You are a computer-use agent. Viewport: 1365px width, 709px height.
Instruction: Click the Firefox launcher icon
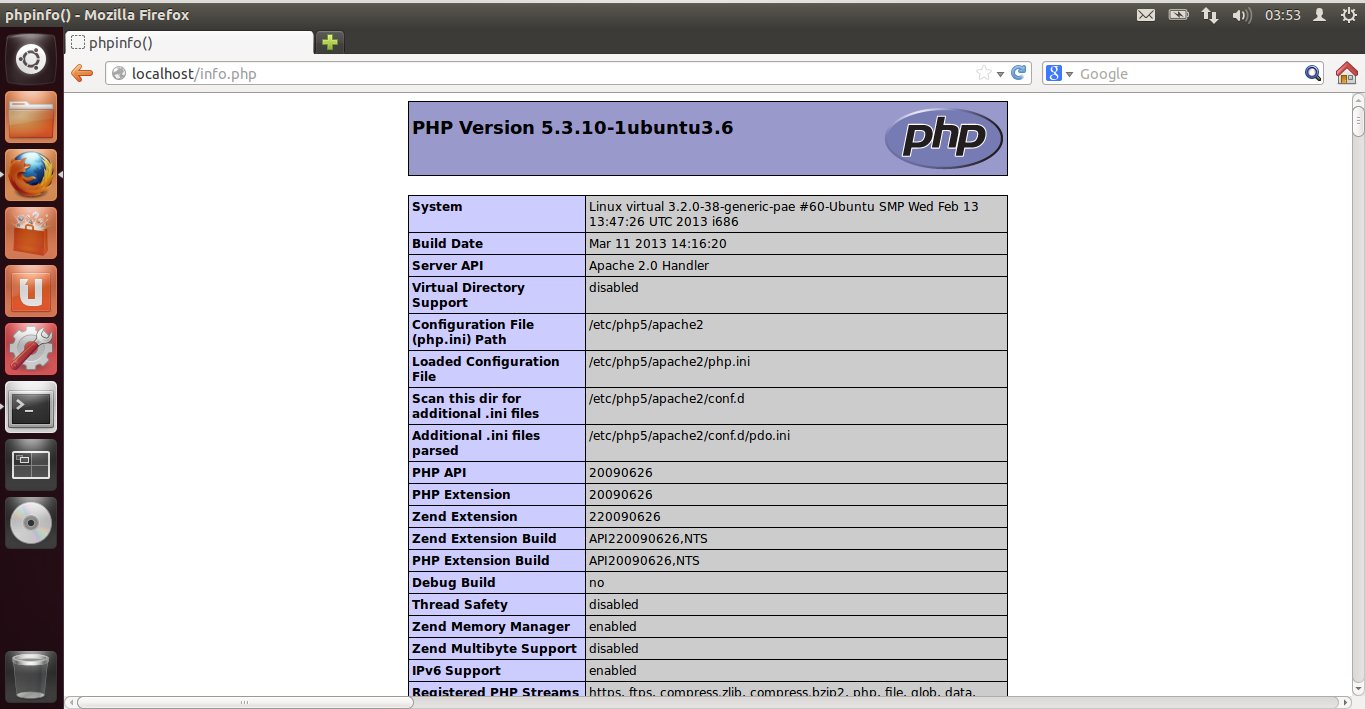point(31,176)
